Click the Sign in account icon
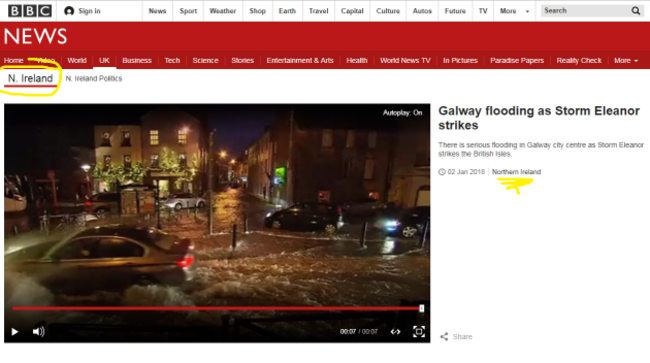The image size is (650, 363). coord(69,11)
